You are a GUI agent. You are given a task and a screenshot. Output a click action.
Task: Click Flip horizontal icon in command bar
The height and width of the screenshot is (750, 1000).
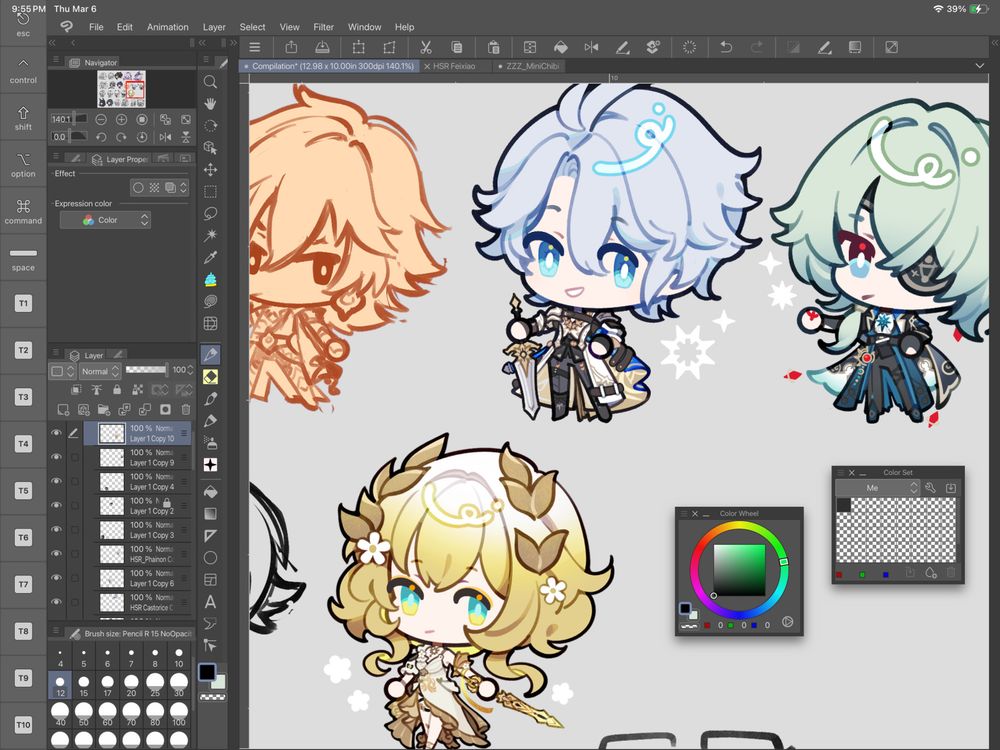pos(591,47)
